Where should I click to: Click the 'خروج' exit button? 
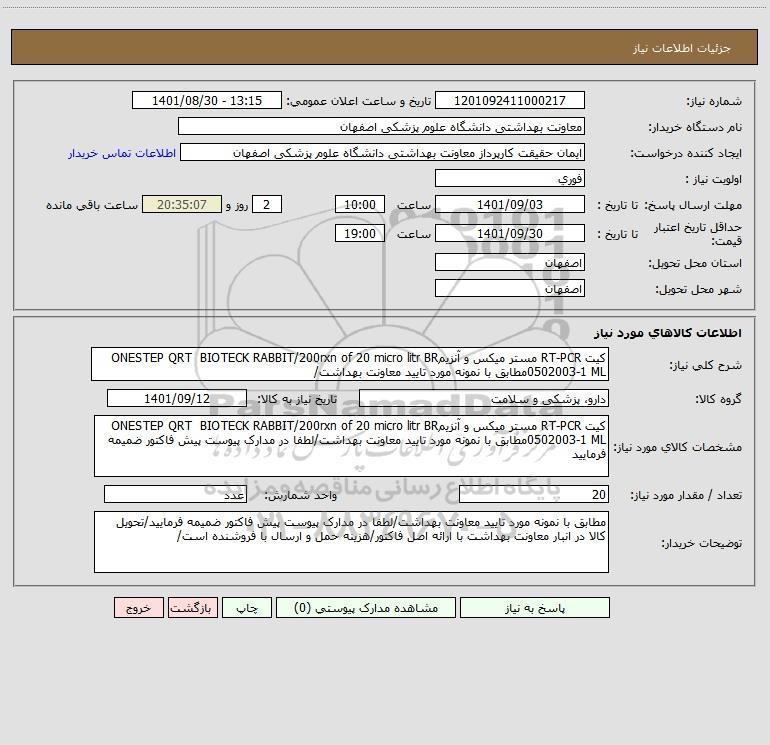click(138, 608)
